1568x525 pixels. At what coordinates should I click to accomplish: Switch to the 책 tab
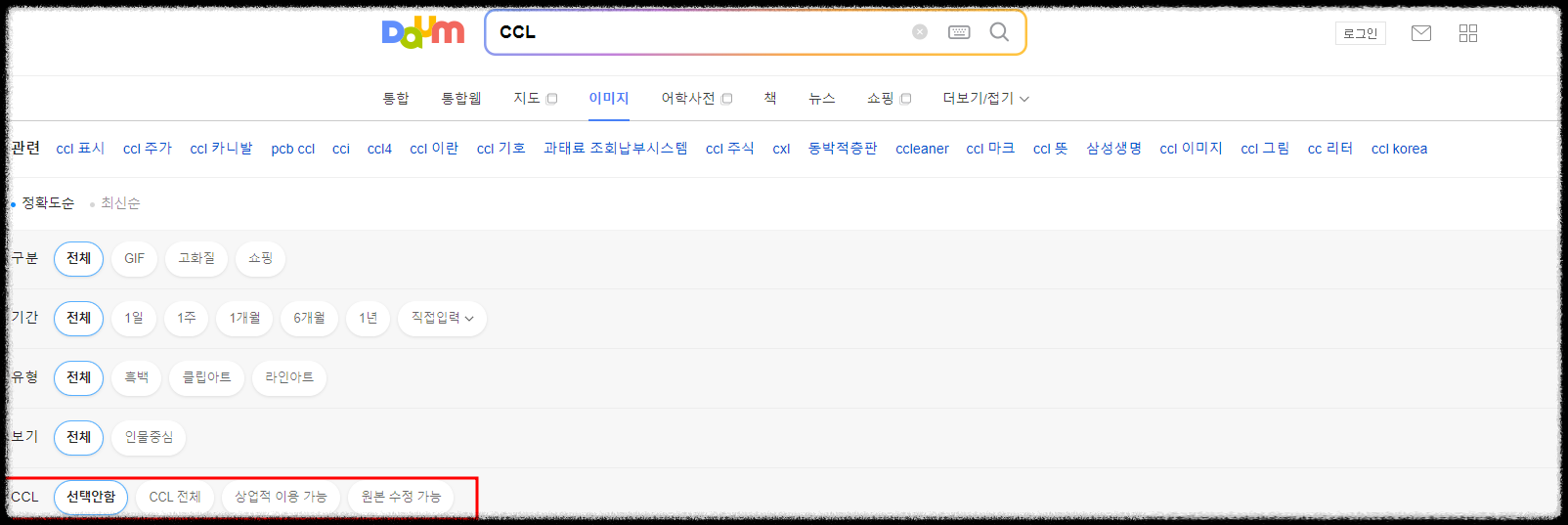[770, 98]
